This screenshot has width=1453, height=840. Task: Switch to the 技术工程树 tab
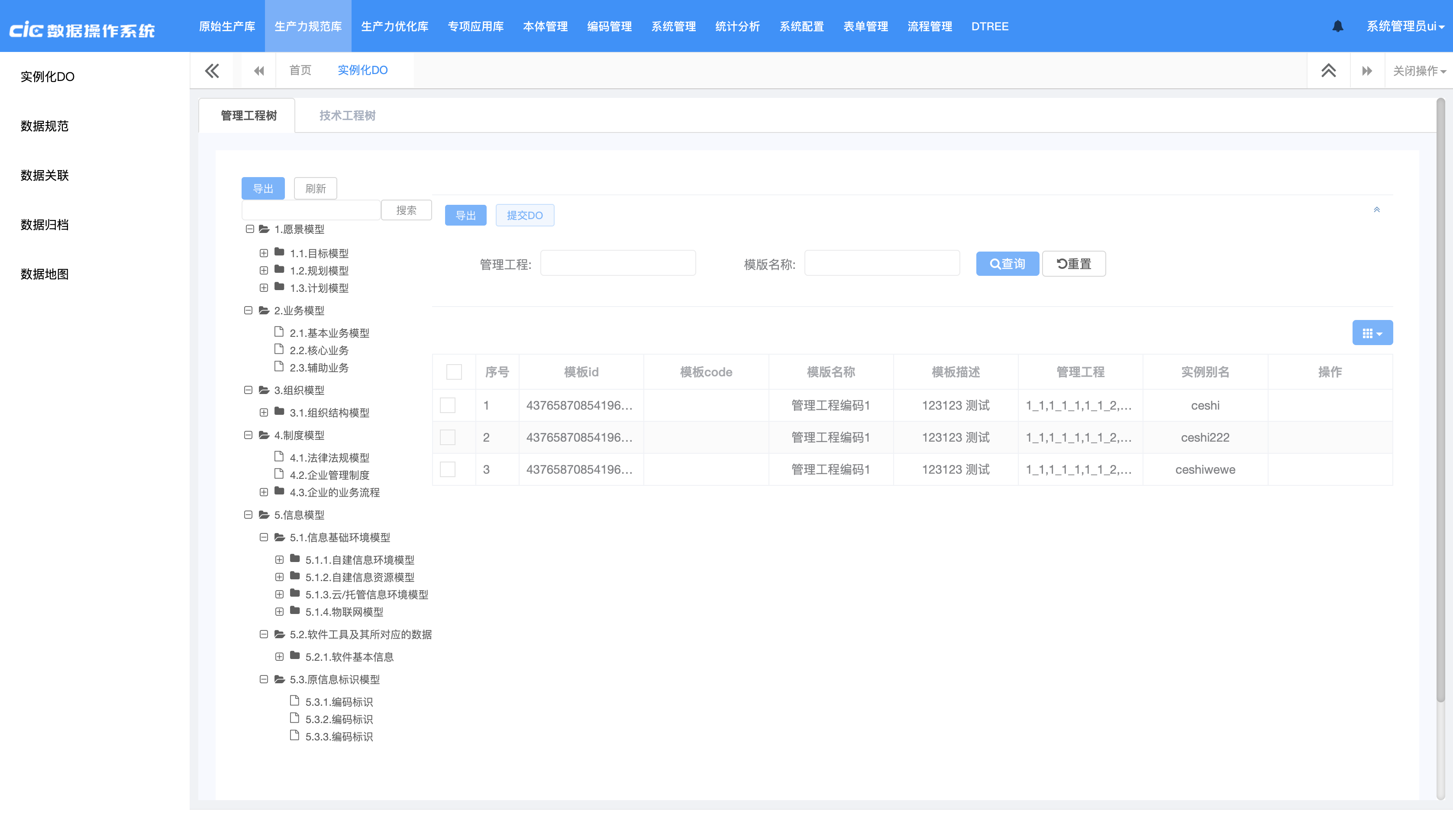click(347, 115)
